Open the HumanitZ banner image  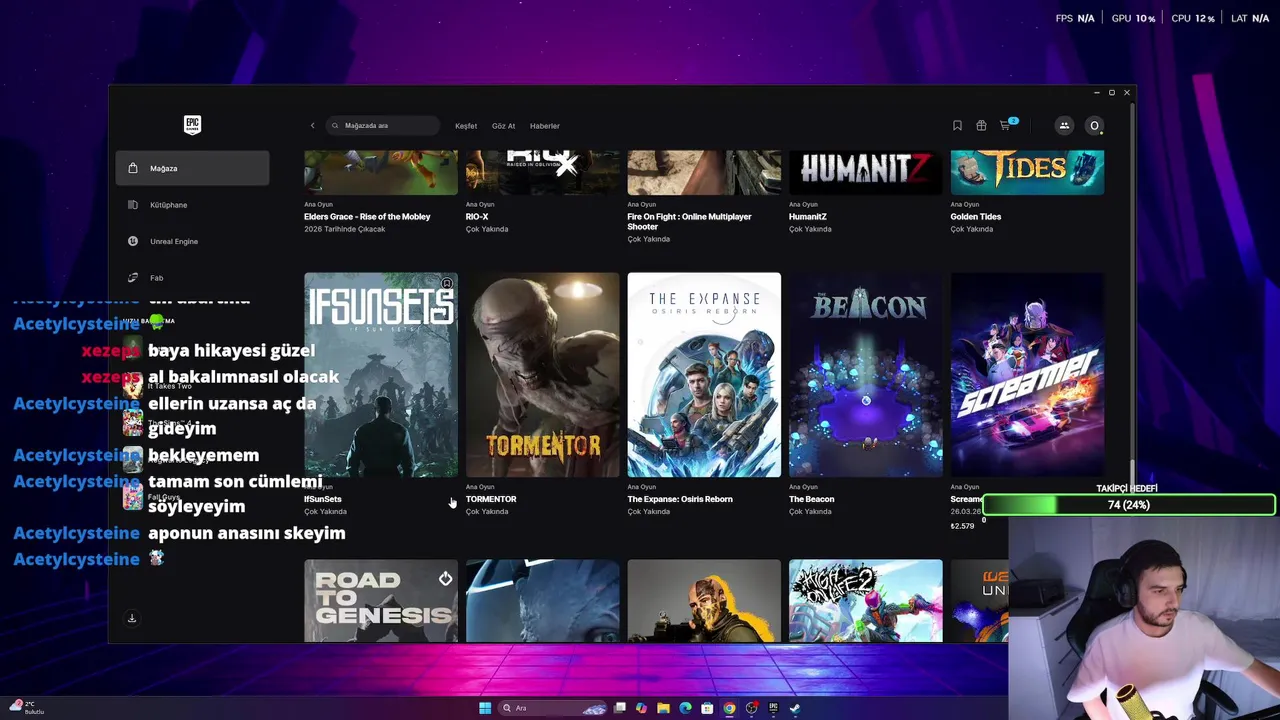pyautogui.click(x=866, y=172)
